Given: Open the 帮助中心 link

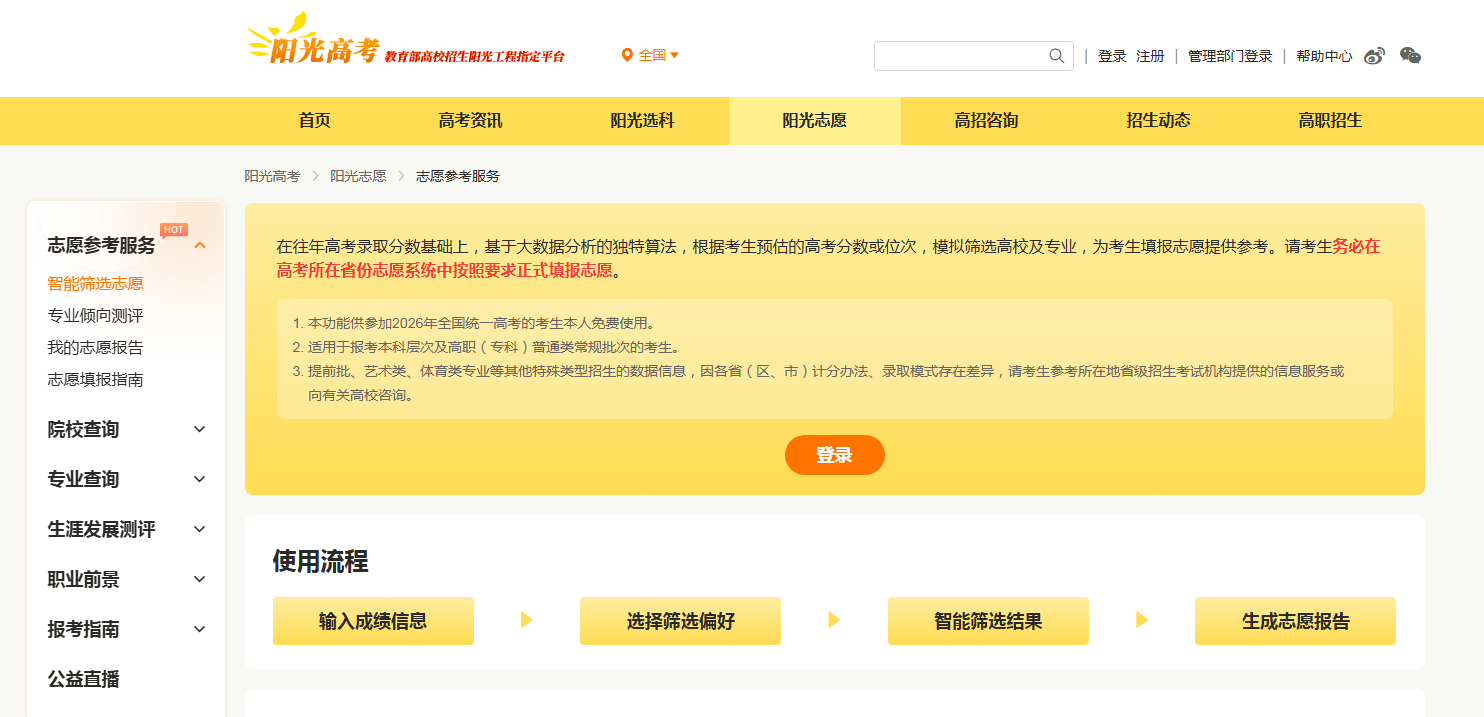Looking at the screenshot, I should (x=1324, y=56).
